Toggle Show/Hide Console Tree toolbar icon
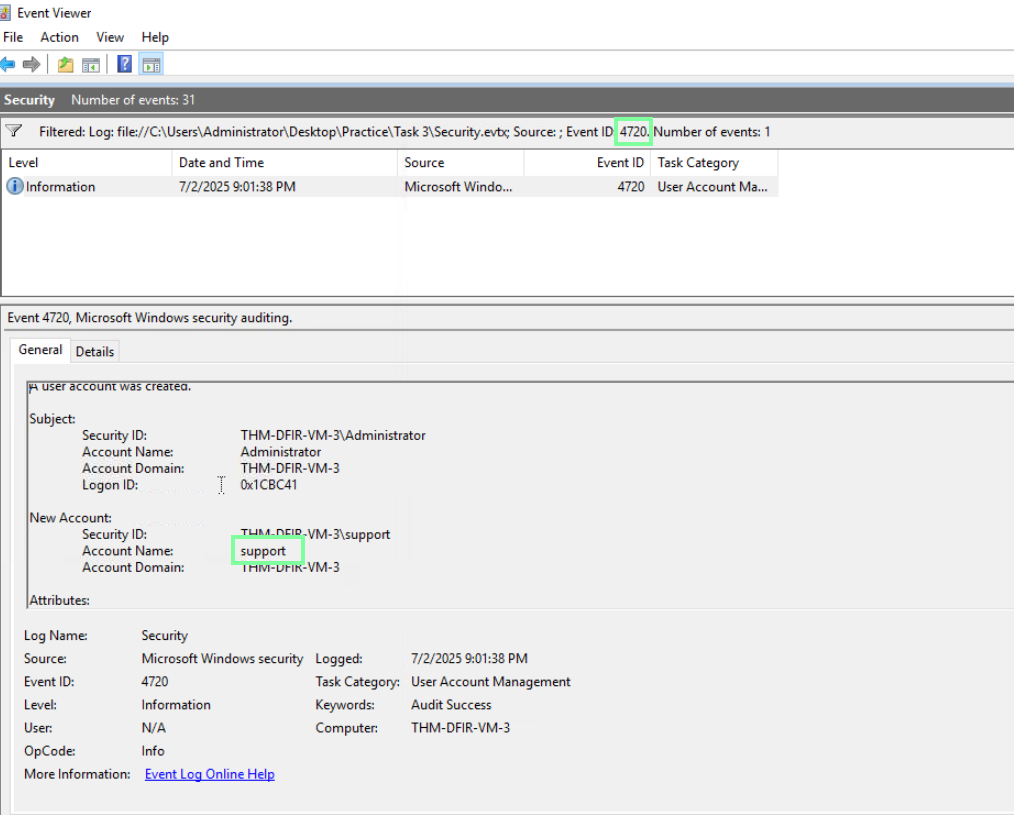 tap(90, 65)
